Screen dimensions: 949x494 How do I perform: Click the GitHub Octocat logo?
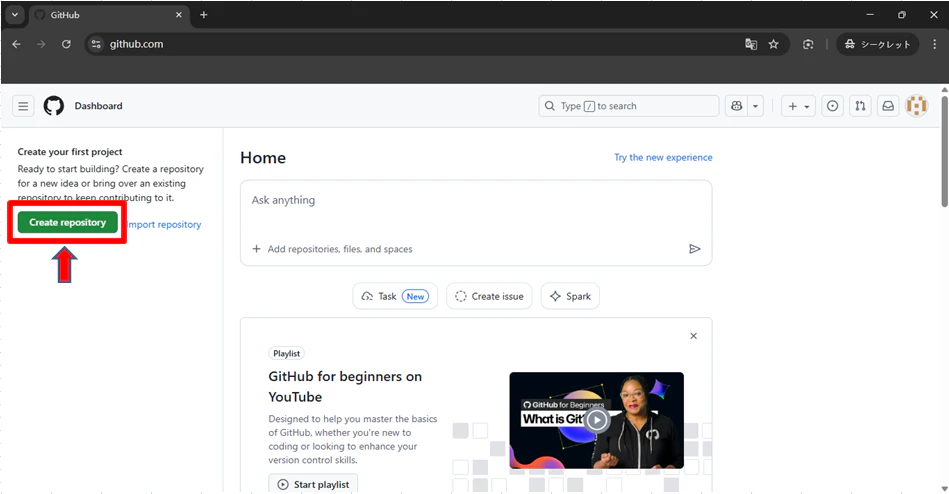coord(53,106)
